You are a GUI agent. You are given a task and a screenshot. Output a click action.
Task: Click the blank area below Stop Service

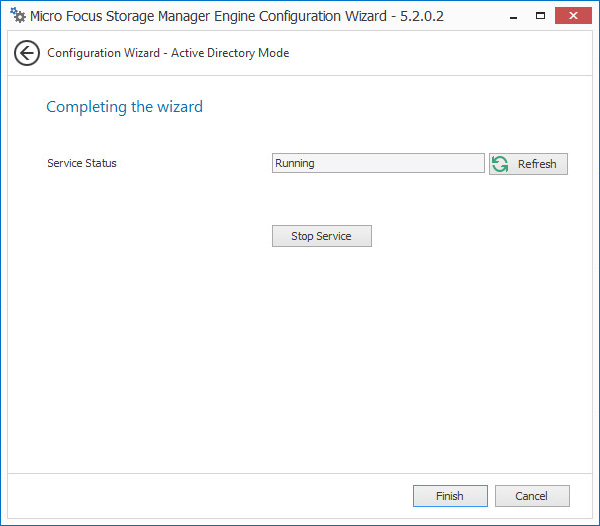(322, 340)
